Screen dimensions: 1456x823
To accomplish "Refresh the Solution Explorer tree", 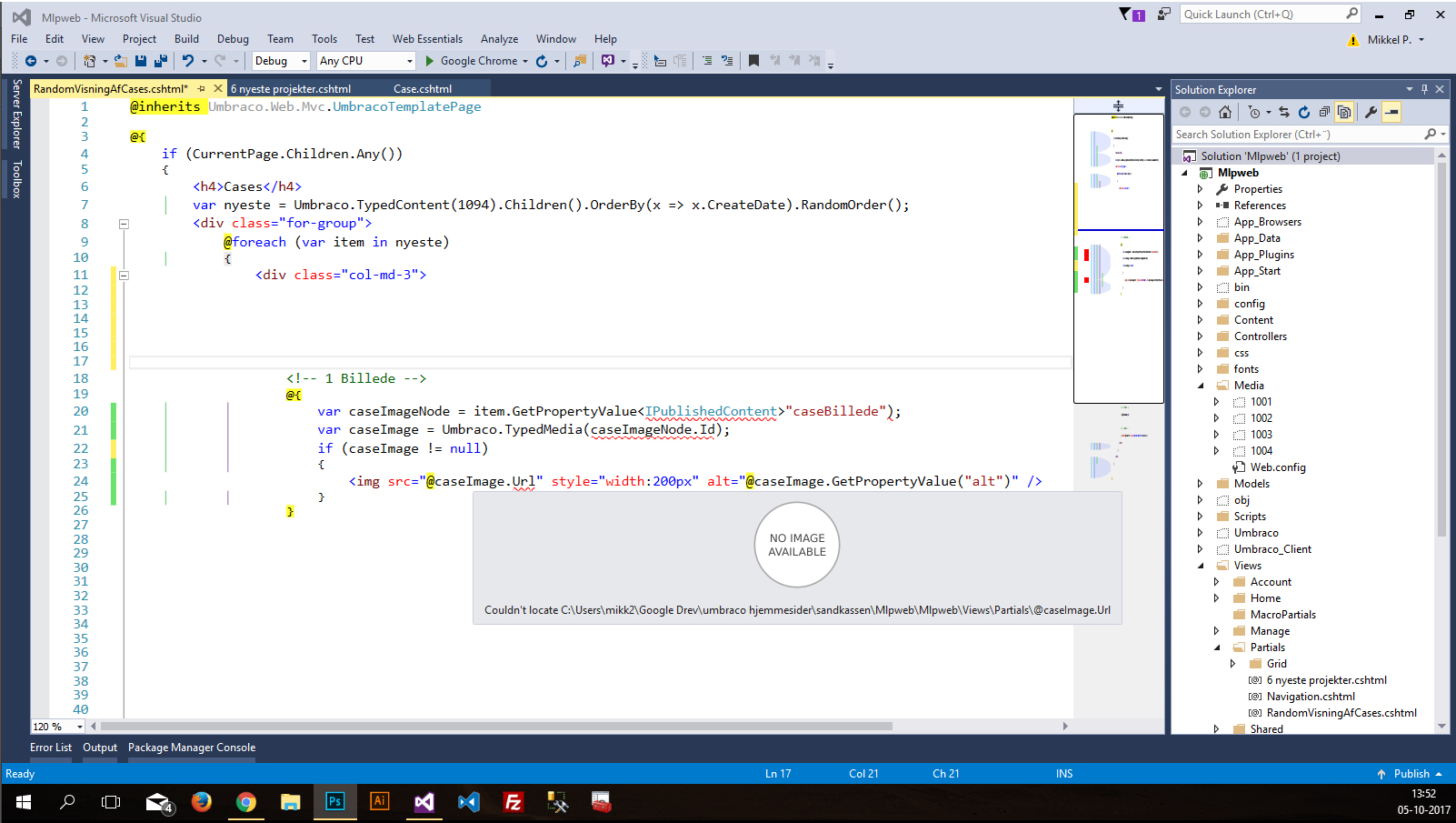I will point(1304,112).
